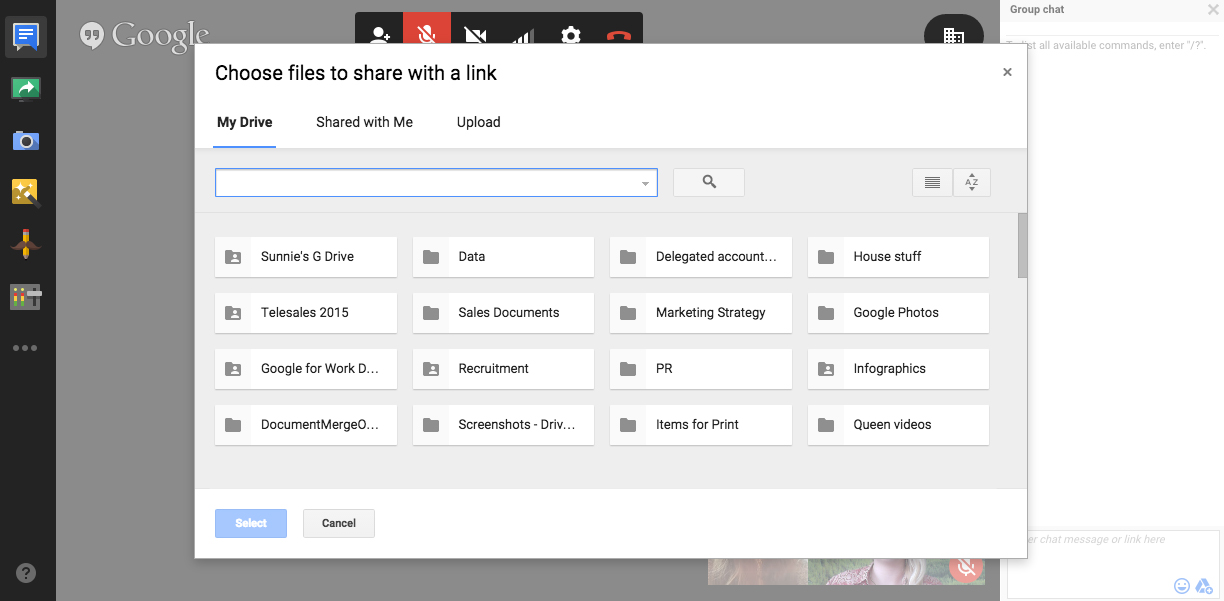The height and width of the screenshot is (601, 1224).
Task: Open the A-Z sort options menu
Action: (x=972, y=182)
